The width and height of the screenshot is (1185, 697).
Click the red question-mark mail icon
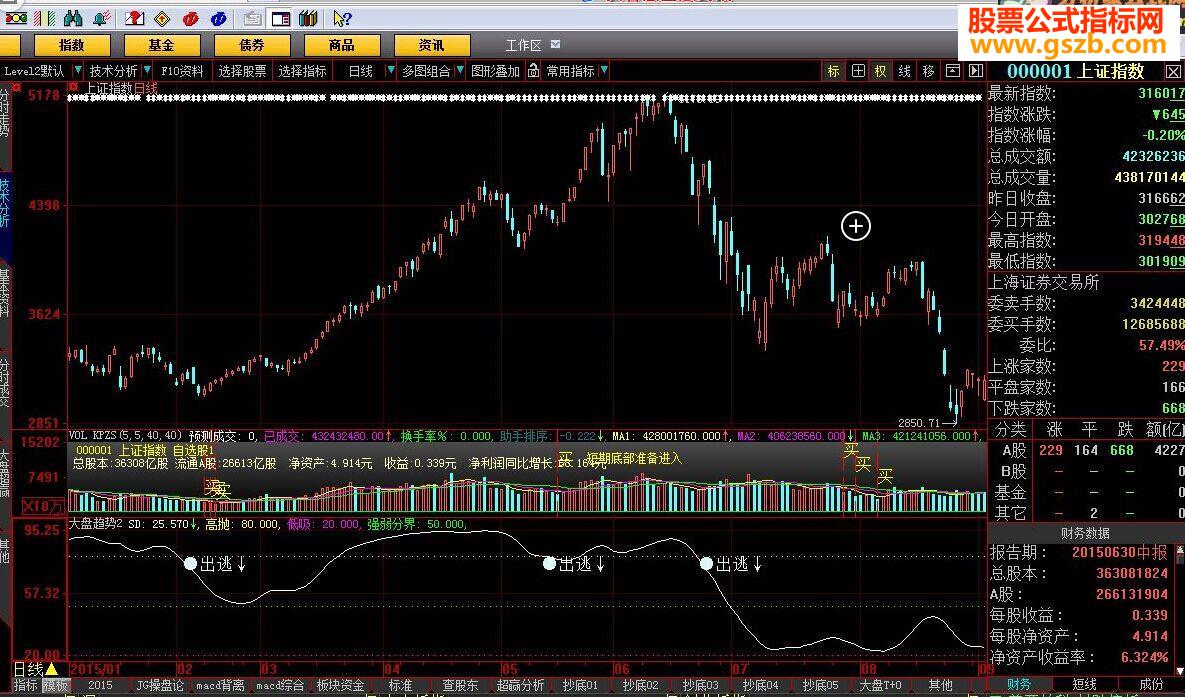(134, 17)
